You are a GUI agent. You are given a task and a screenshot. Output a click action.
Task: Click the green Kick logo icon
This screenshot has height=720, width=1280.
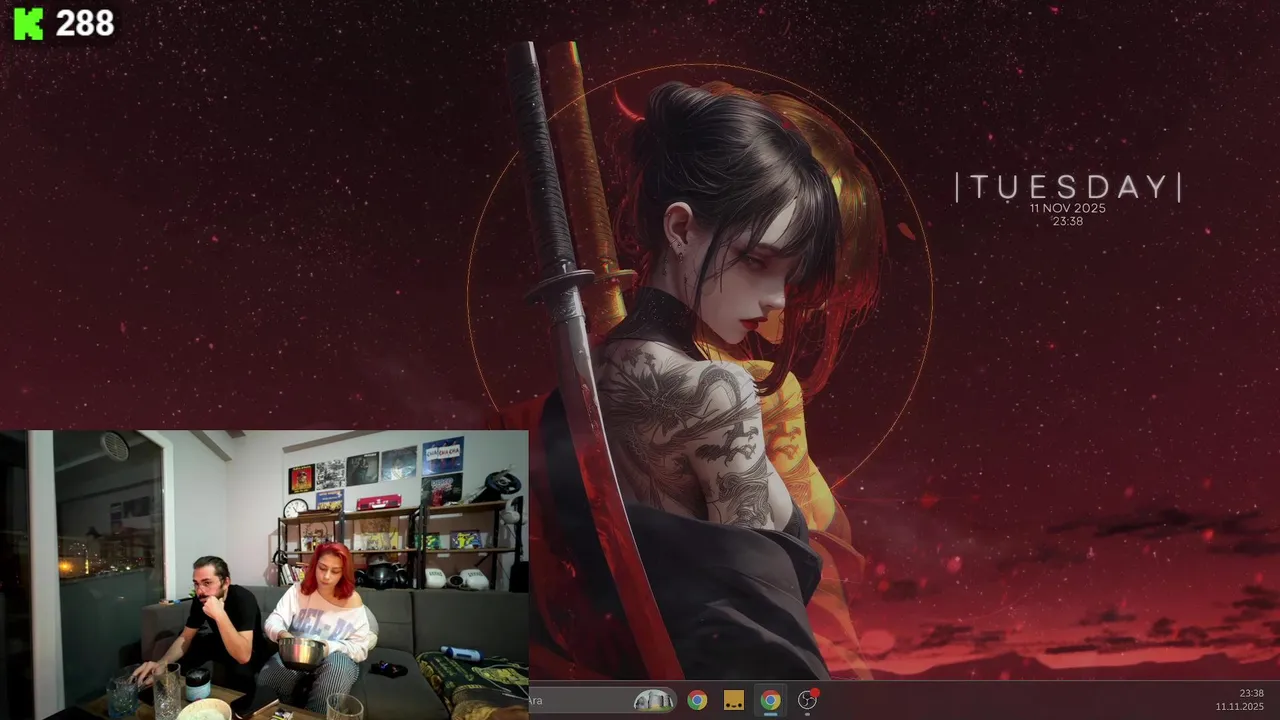coord(28,23)
